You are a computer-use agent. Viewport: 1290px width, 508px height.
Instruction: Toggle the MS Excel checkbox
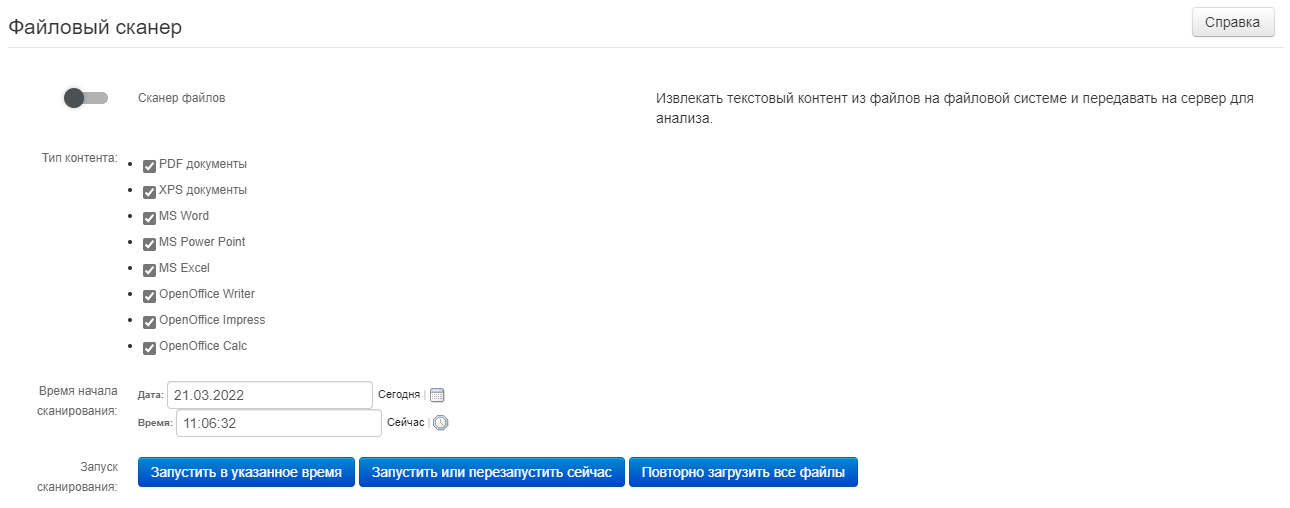point(150,270)
